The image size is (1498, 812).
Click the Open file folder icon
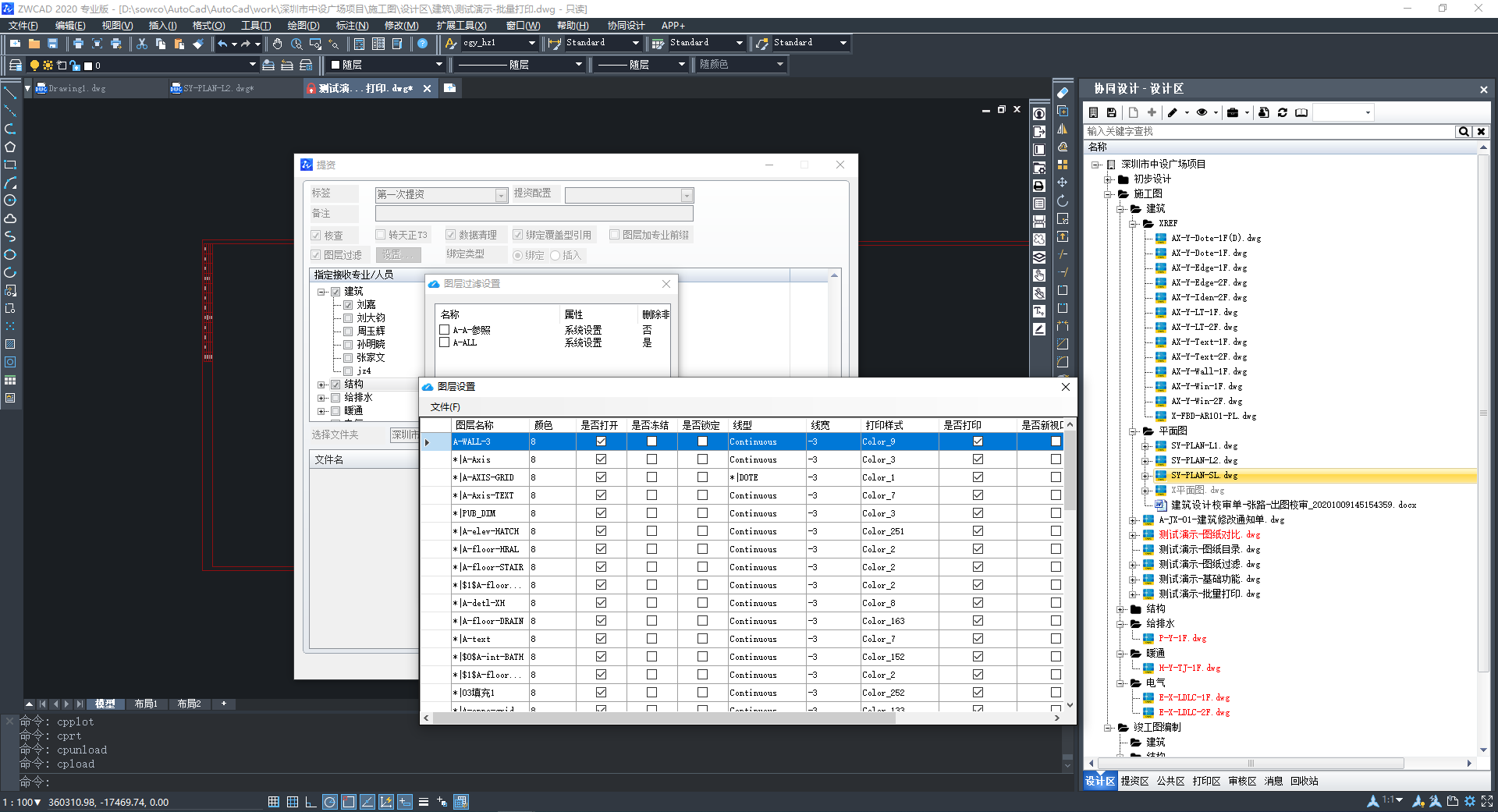pos(34,44)
